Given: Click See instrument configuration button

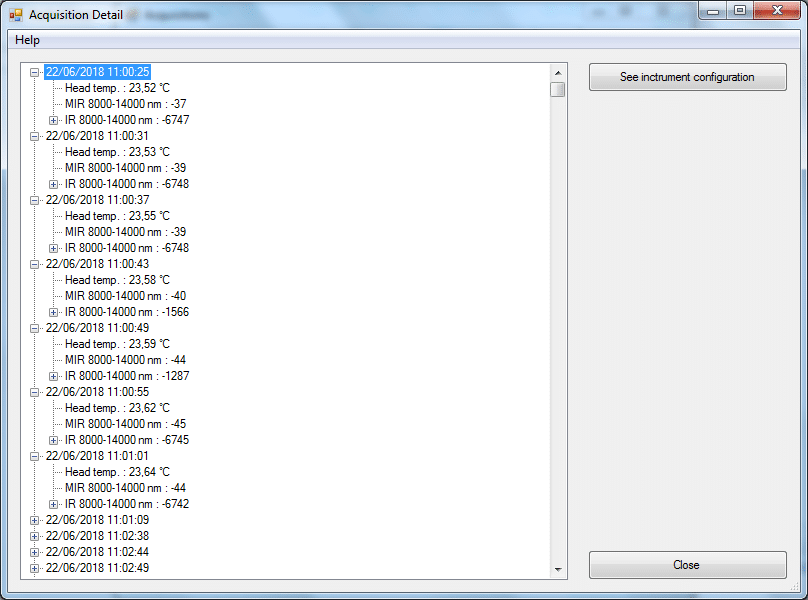Looking at the screenshot, I should 687,77.
